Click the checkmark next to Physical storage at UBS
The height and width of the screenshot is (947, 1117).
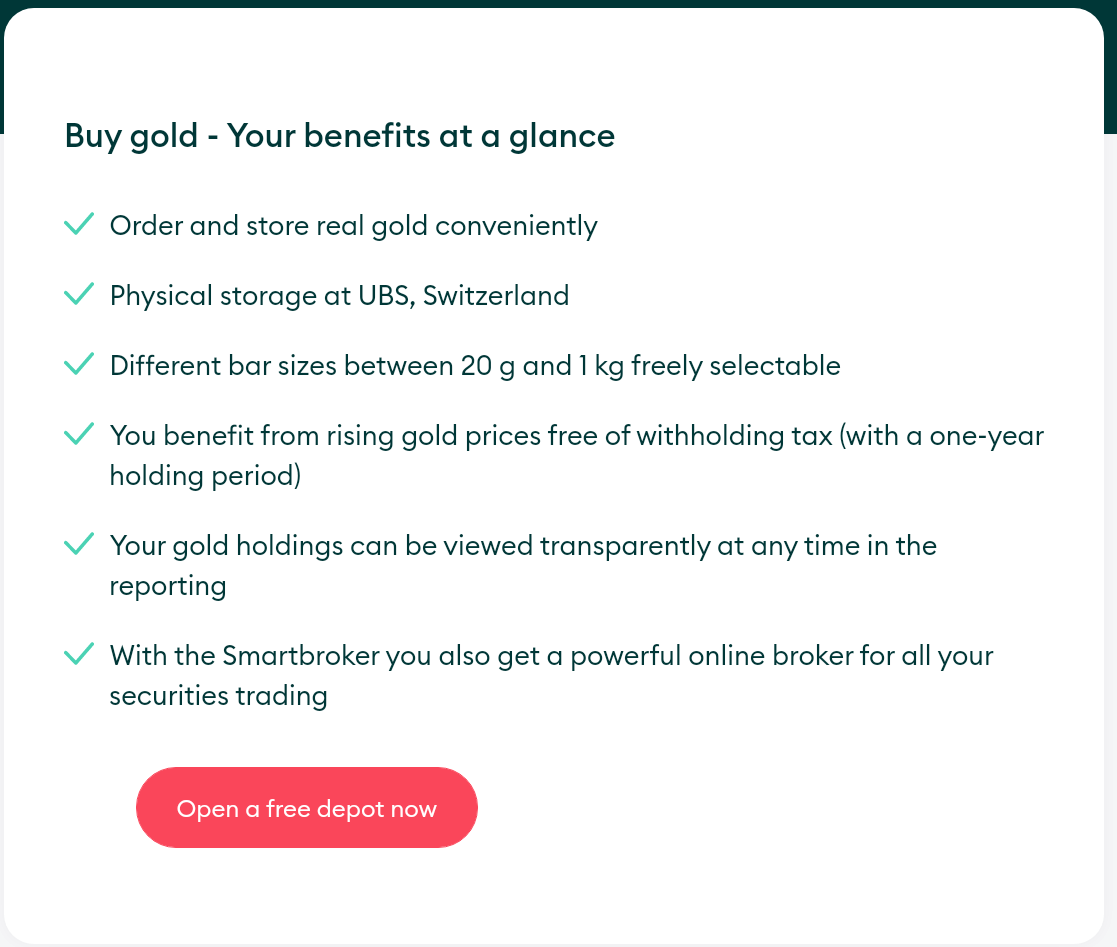tap(79, 293)
